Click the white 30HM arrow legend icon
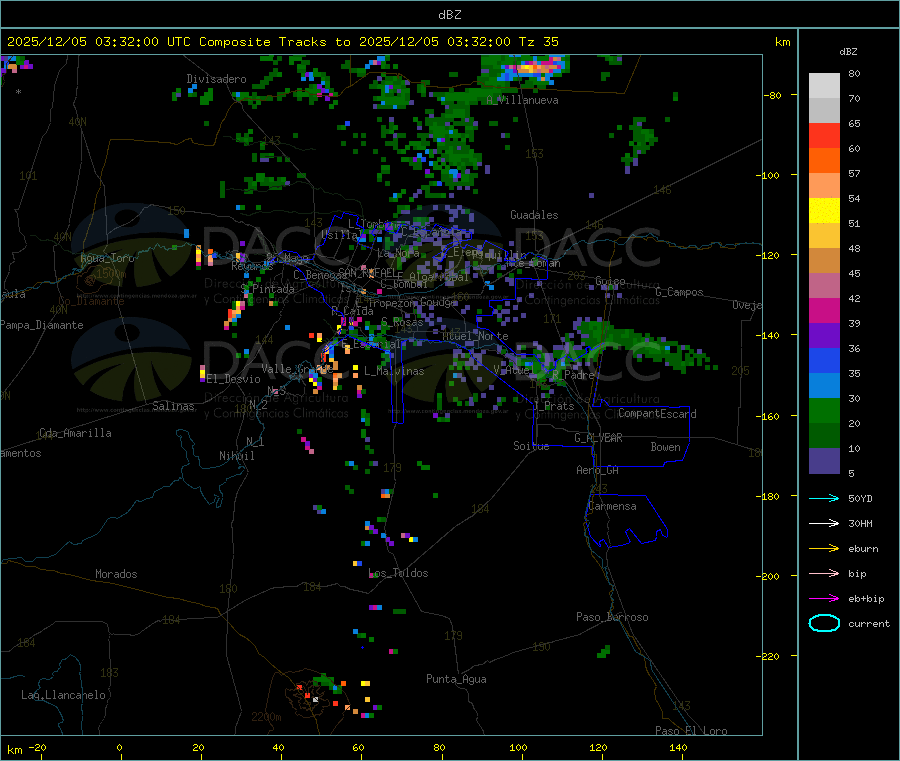The height and width of the screenshot is (761, 900). pos(824,523)
